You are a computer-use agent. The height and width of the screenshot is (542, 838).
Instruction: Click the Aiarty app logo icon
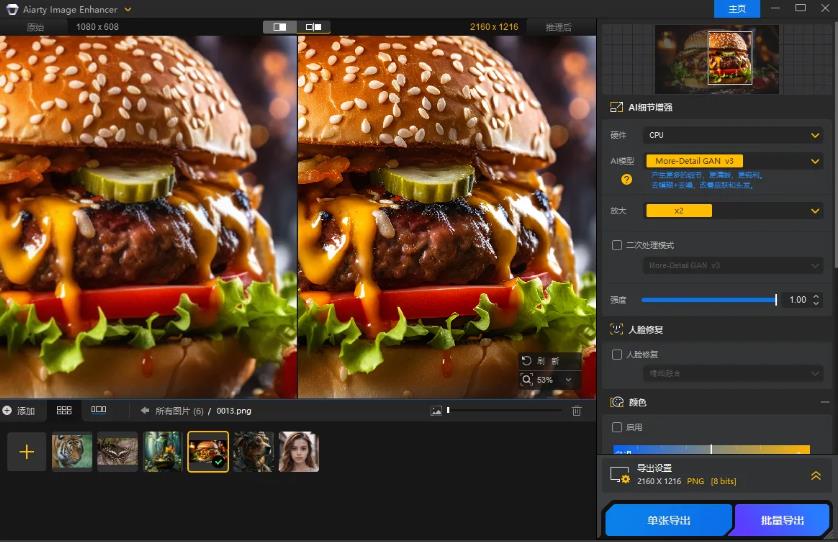click(x=12, y=9)
